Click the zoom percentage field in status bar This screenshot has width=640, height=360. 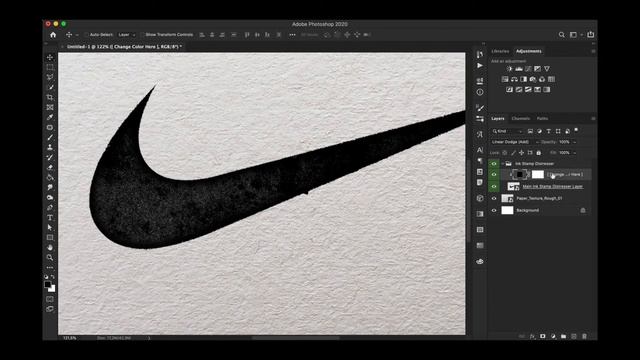pyautogui.click(x=70, y=338)
